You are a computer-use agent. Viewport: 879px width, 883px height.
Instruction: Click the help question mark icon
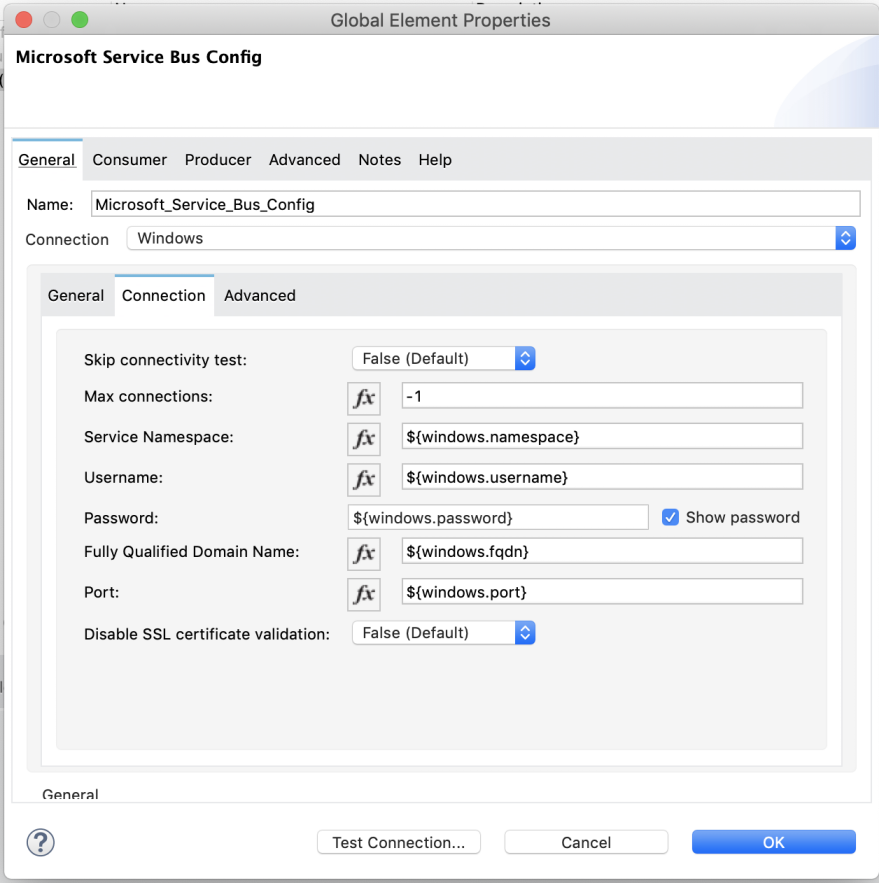40,842
